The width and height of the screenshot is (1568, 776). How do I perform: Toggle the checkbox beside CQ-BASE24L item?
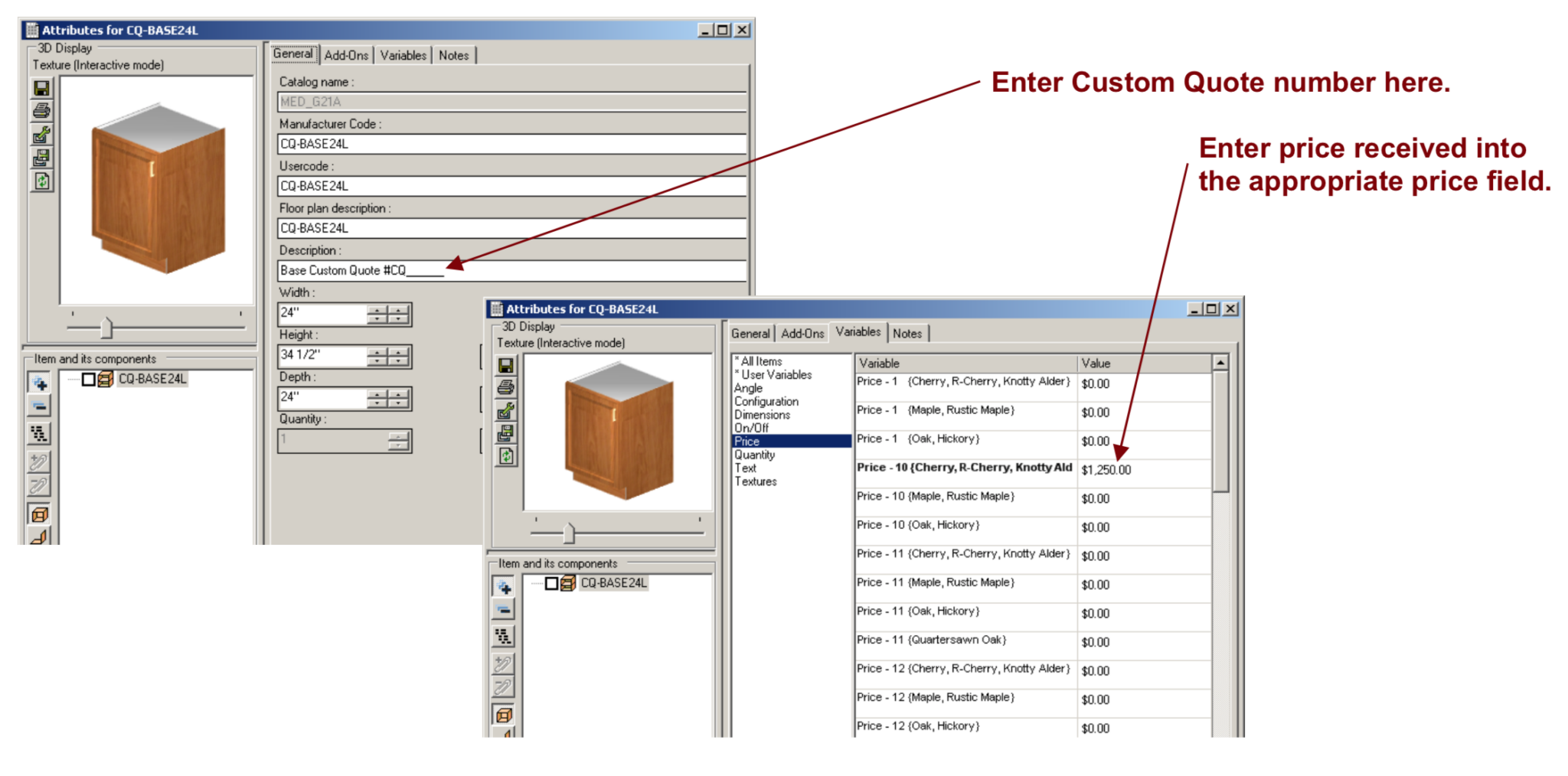tap(87, 378)
